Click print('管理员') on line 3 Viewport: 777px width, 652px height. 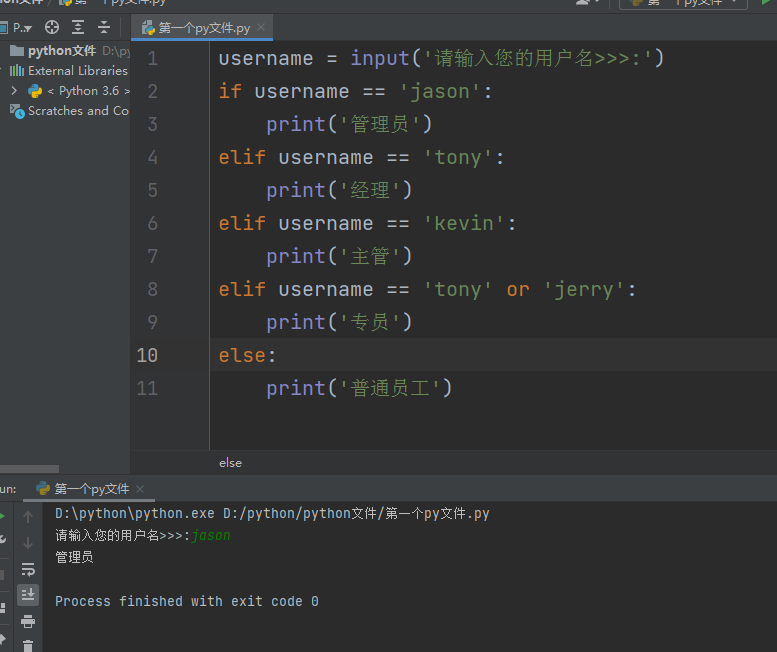[349, 124]
